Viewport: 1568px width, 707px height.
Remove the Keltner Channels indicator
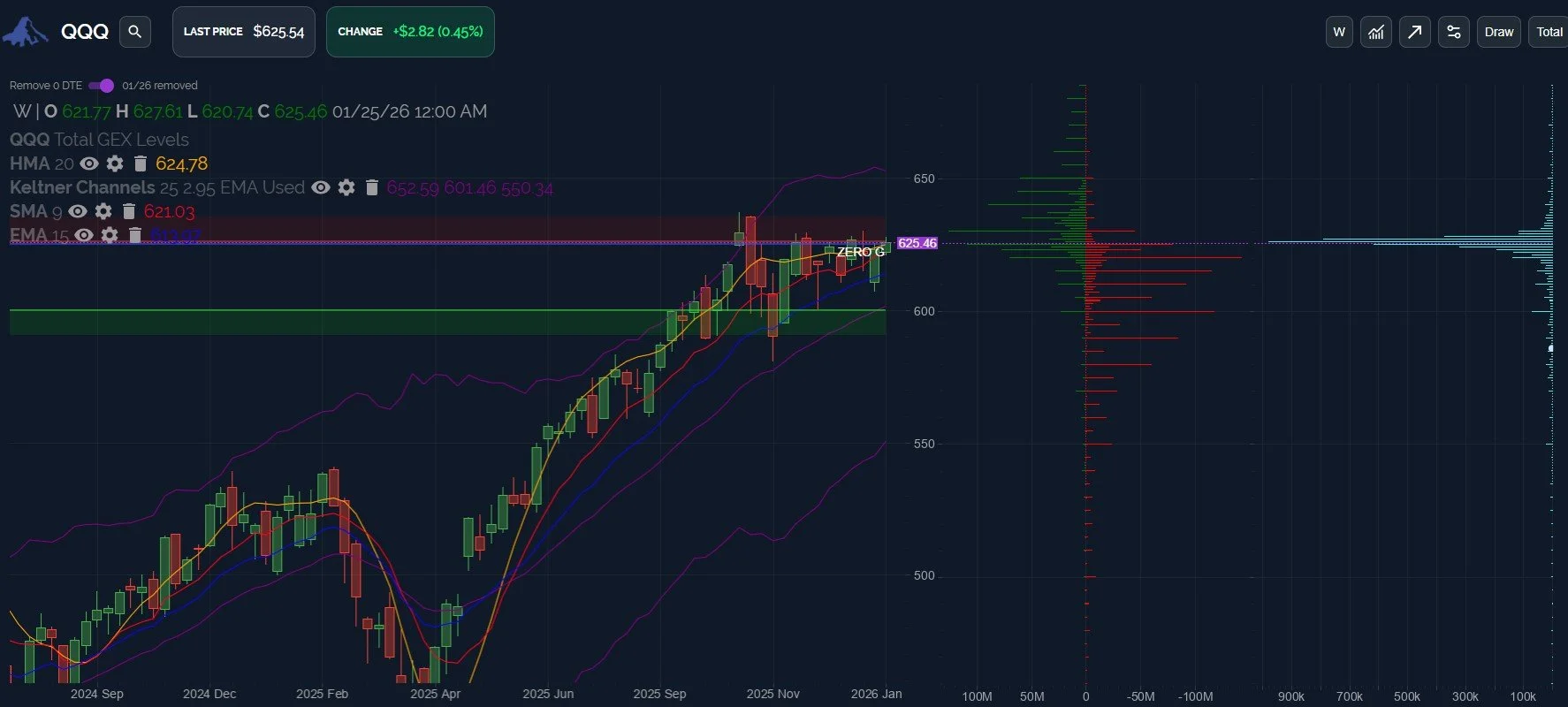pyautogui.click(x=372, y=187)
